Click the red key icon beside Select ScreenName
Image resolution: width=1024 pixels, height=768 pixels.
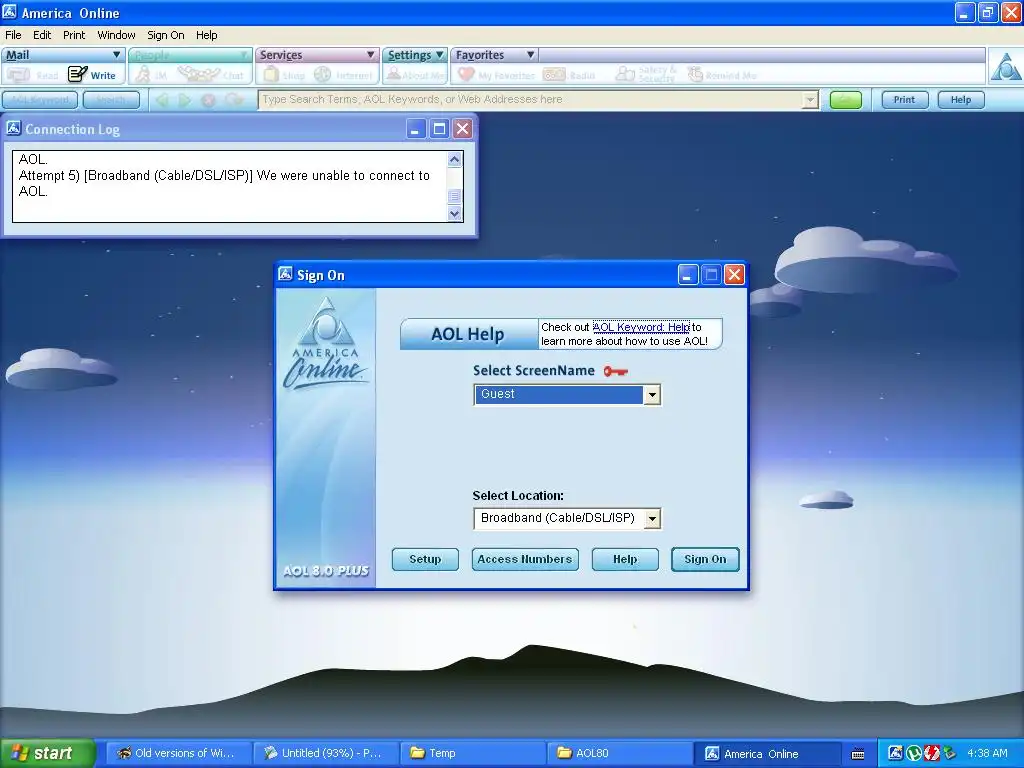615,371
